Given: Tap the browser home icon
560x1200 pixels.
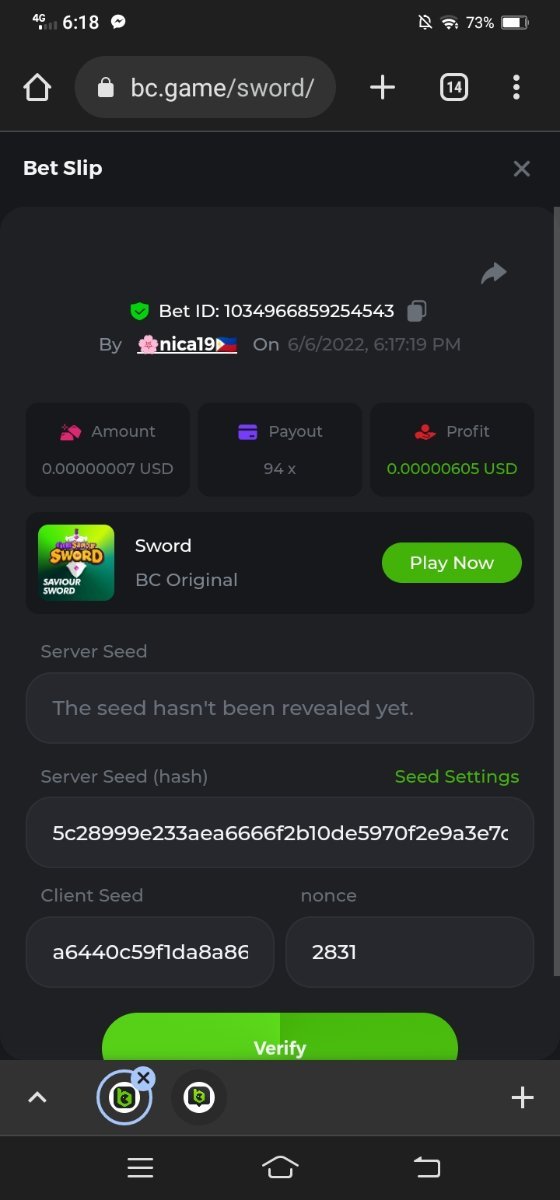Looking at the screenshot, I should [37, 88].
